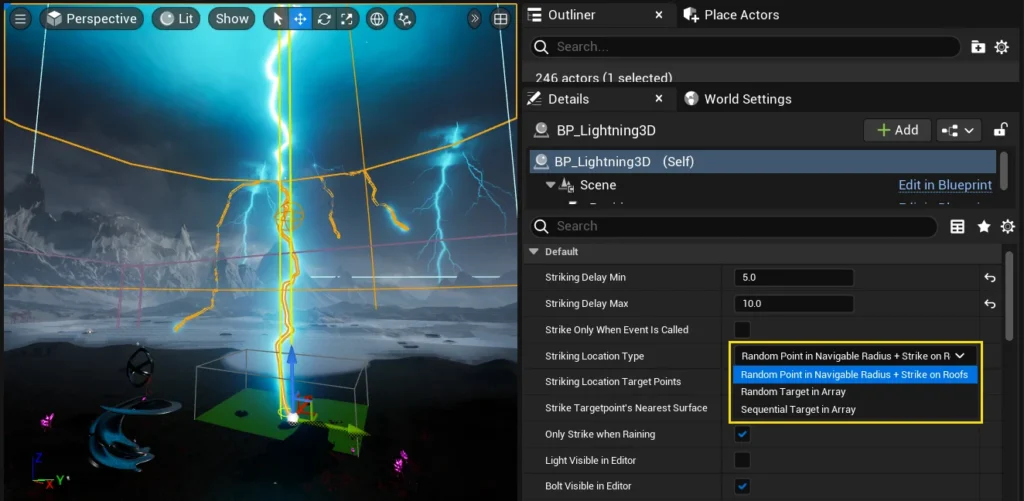
Task: Enable Strike Only When Event Is Called
Action: pos(743,330)
